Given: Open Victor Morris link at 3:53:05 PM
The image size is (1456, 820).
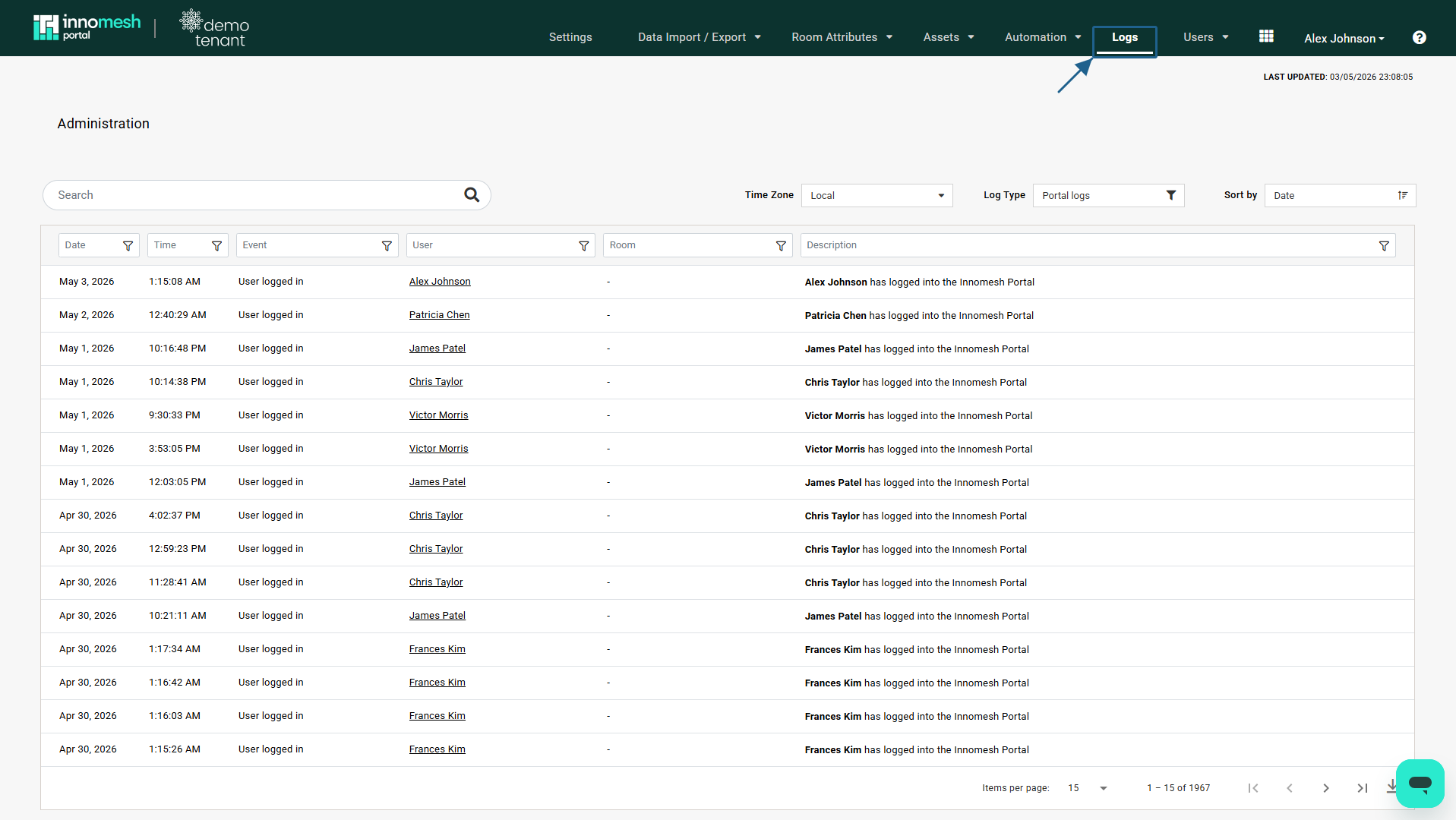Looking at the screenshot, I should pos(438,449).
